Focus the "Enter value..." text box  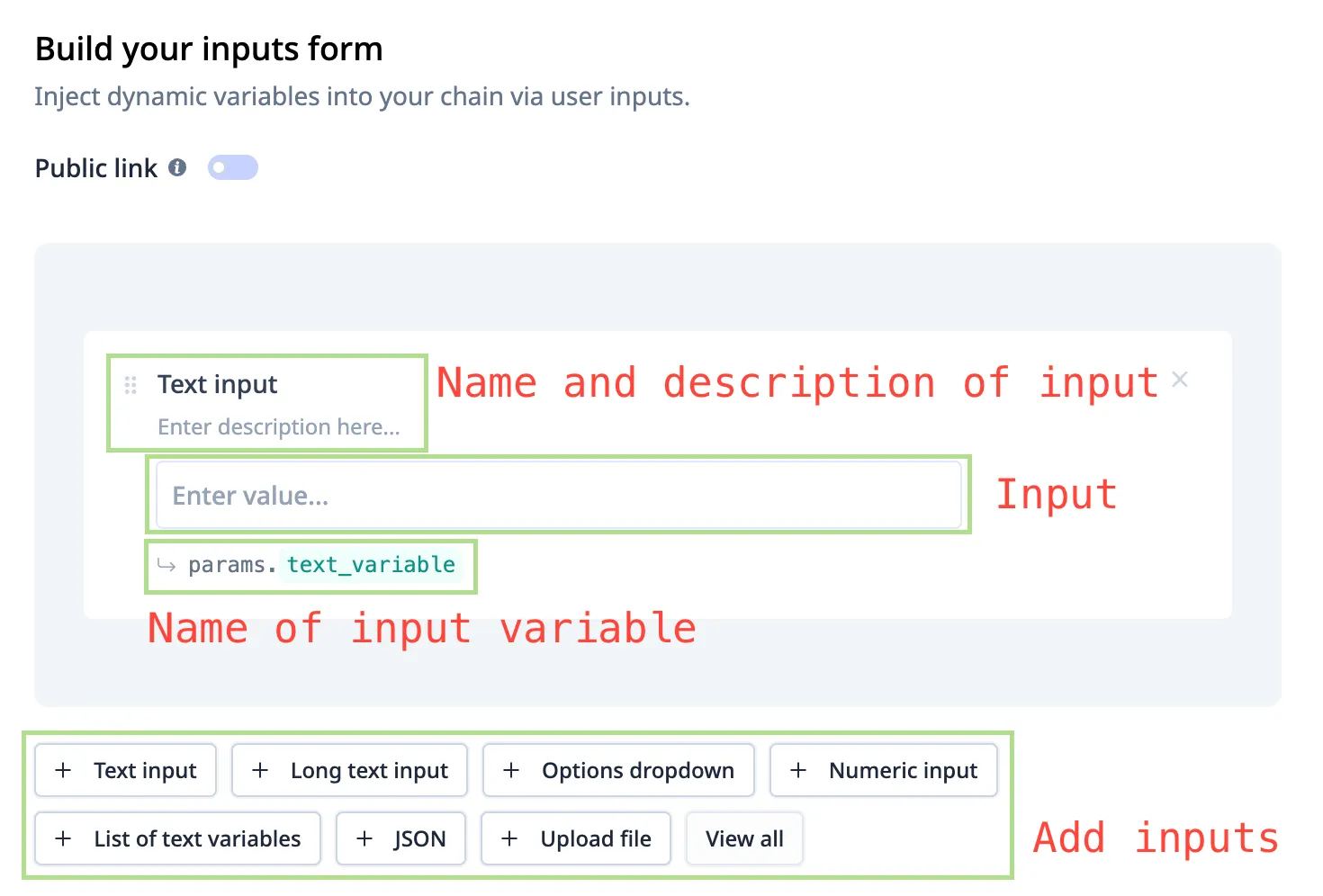(x=558, y=496)
